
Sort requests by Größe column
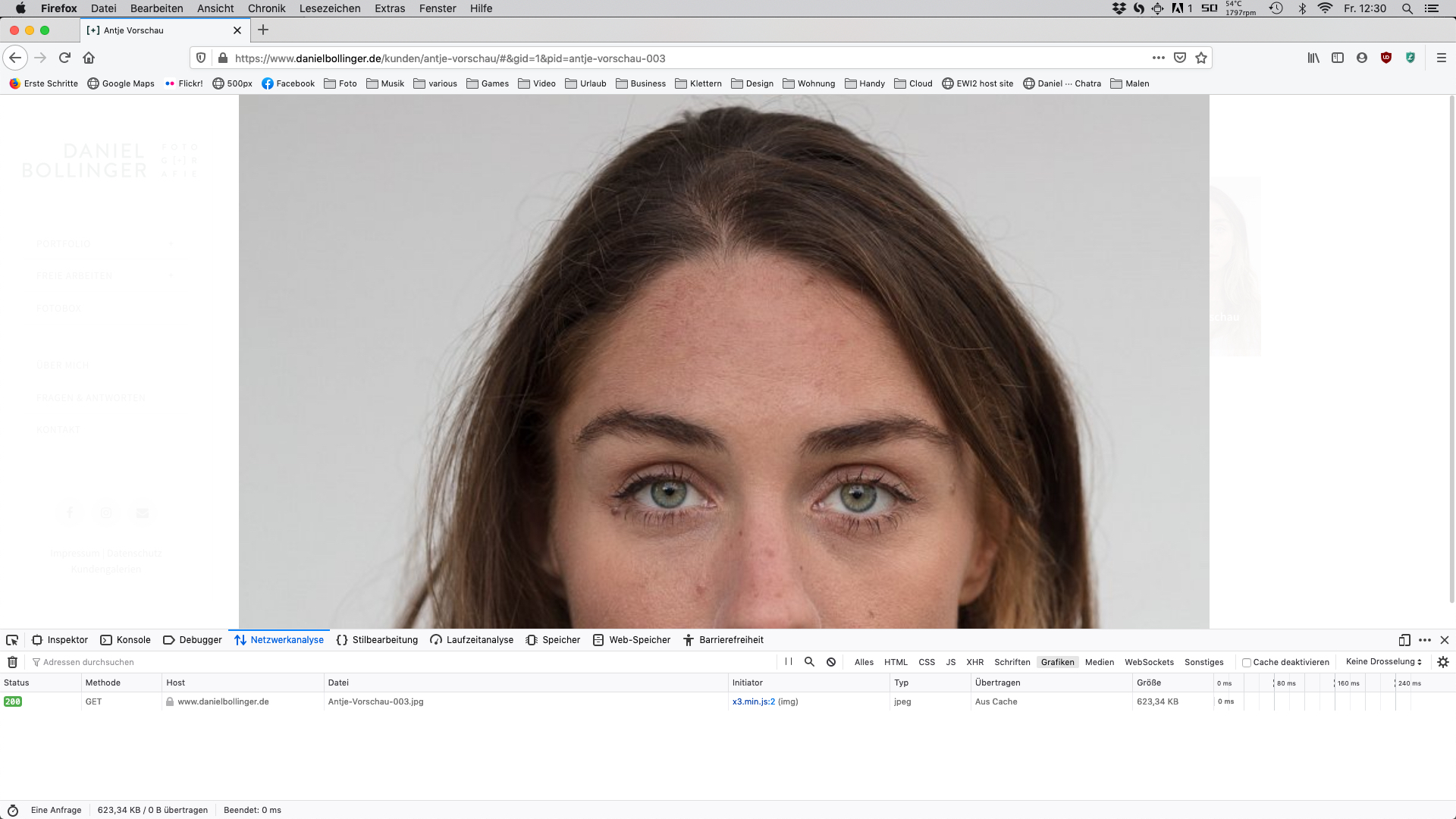[1172, 682]
